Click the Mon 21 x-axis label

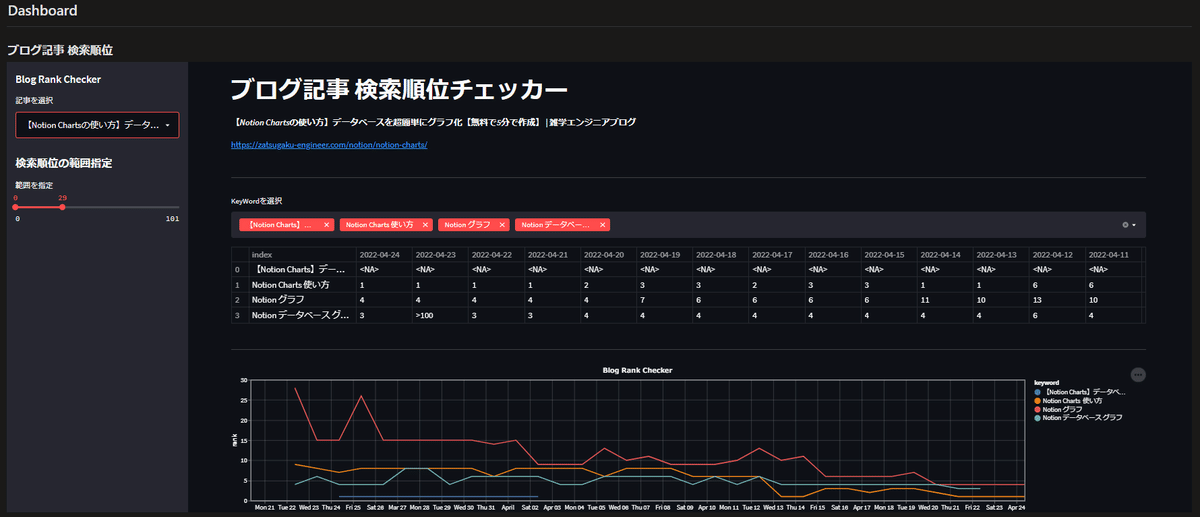(x=265, y=508)
